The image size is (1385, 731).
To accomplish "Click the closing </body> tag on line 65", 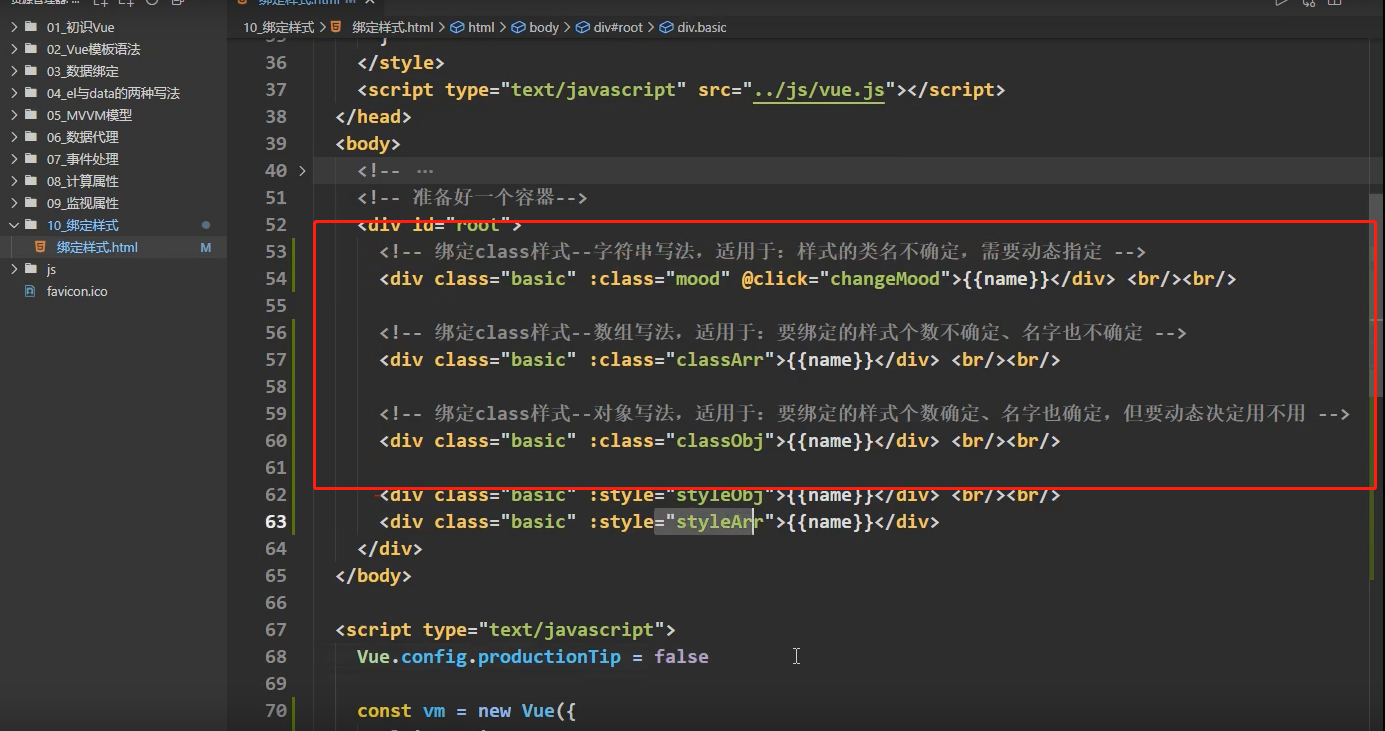I will [x=374, y=576].
